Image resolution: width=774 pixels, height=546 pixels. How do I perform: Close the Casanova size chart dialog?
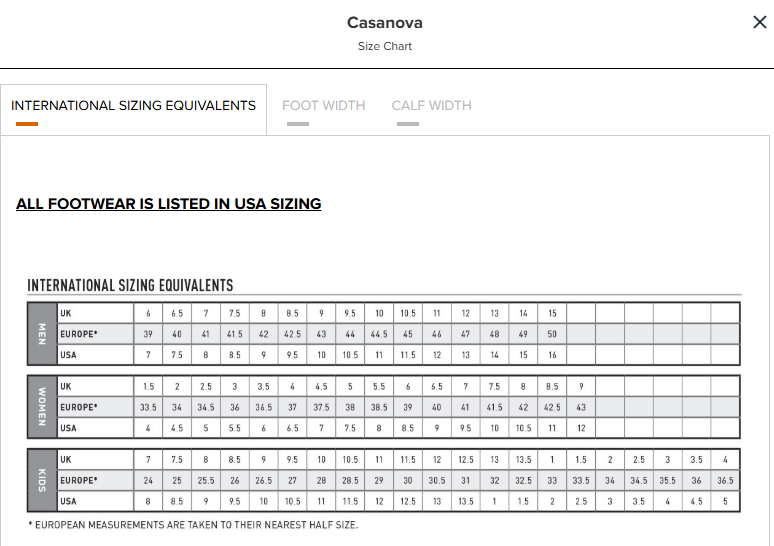tap(760, 22)
